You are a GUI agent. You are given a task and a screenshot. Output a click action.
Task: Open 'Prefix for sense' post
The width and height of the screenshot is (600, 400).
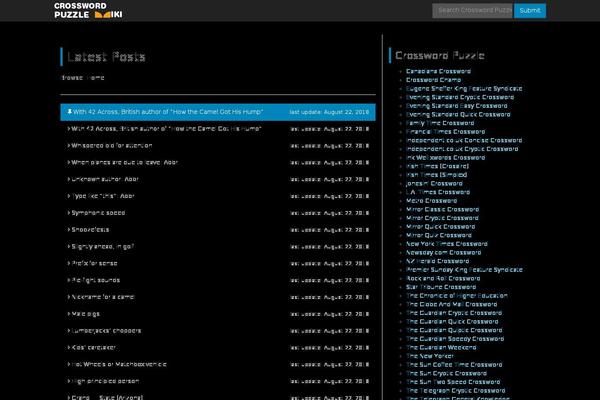[x=94, y=264]
